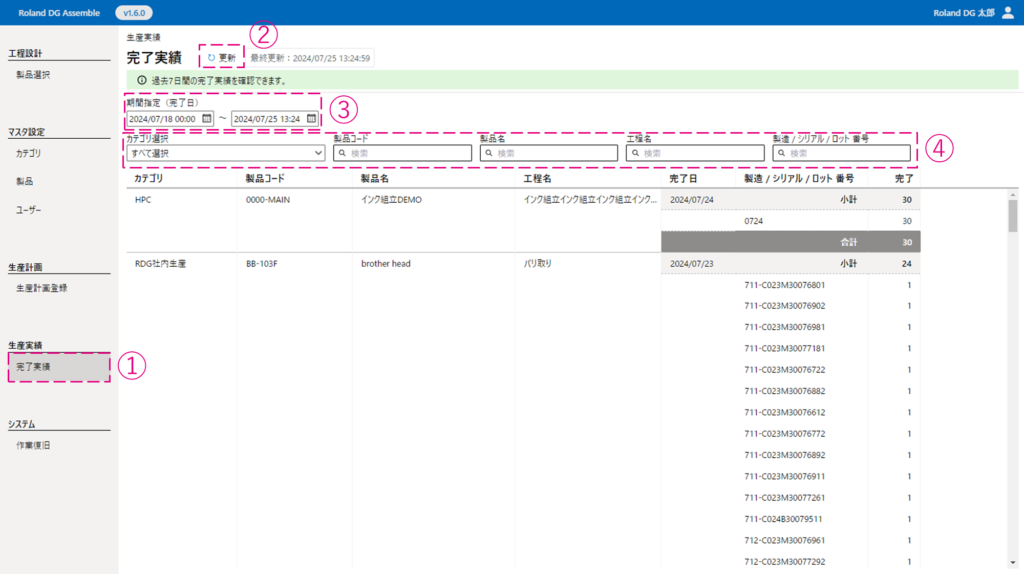Open the start date calendar picker icon
The image size is (1024, 574).
point(207,118)
